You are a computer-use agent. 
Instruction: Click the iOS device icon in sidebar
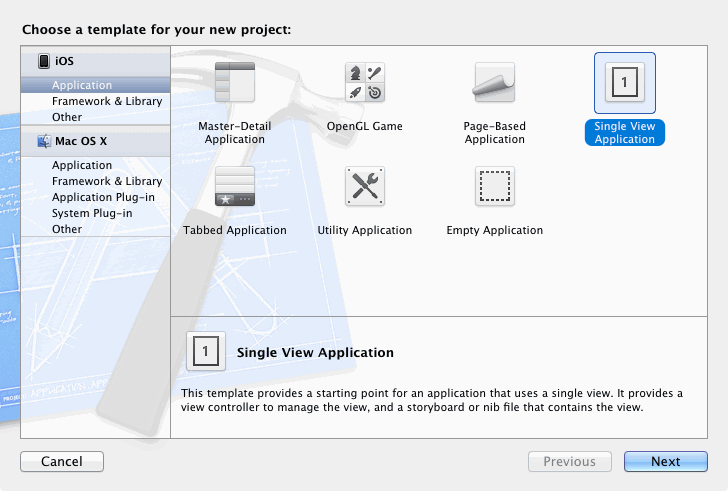coord(44,62)
